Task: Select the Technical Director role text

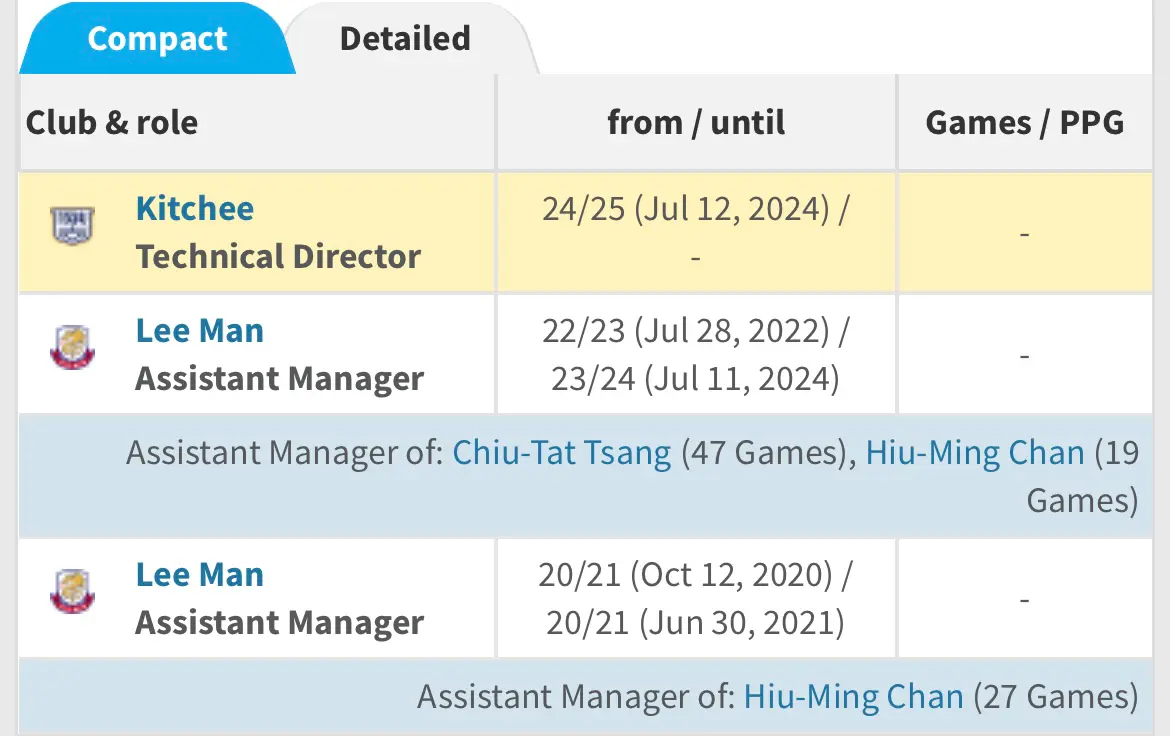Action: 278,257
